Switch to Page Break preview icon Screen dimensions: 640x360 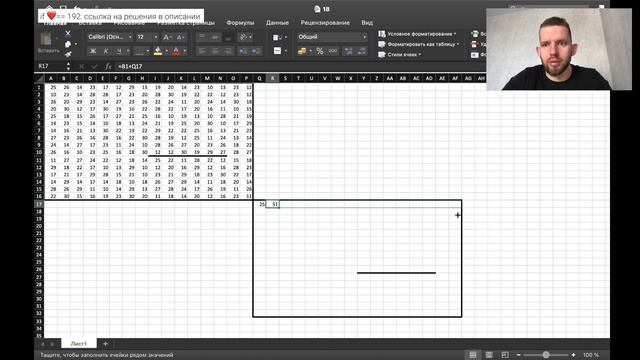click(505, 355)
